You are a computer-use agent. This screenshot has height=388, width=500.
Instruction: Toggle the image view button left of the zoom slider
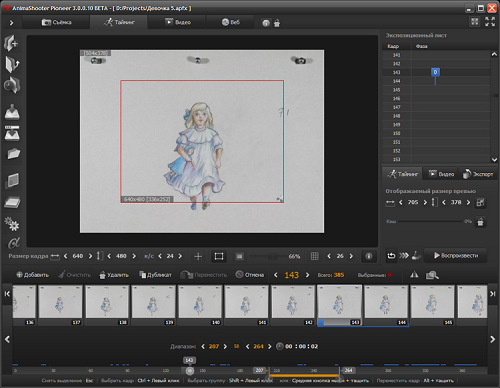click(x=239, y=256)
